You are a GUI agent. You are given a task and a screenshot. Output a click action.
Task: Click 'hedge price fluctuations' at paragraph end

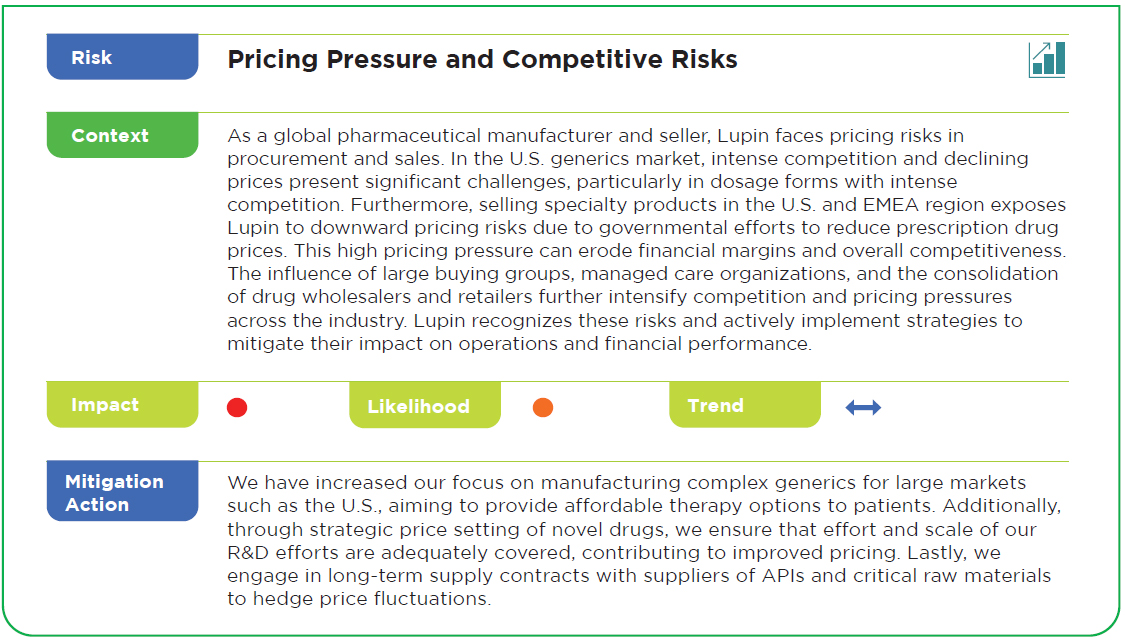coord(369,599)
